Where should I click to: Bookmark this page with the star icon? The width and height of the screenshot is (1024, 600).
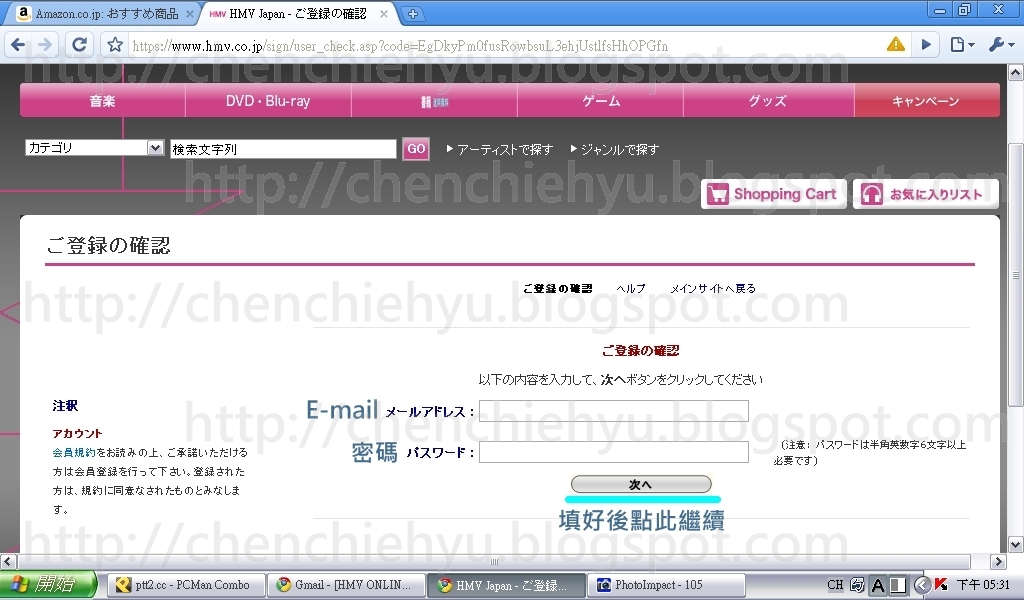point(115,44)
